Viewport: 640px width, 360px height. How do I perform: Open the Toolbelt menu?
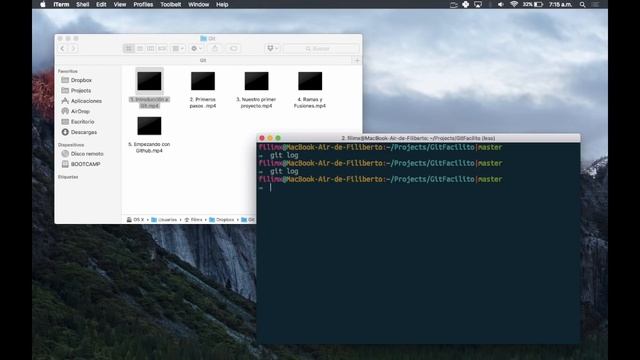pyautogui.click(x=171, y=4)
